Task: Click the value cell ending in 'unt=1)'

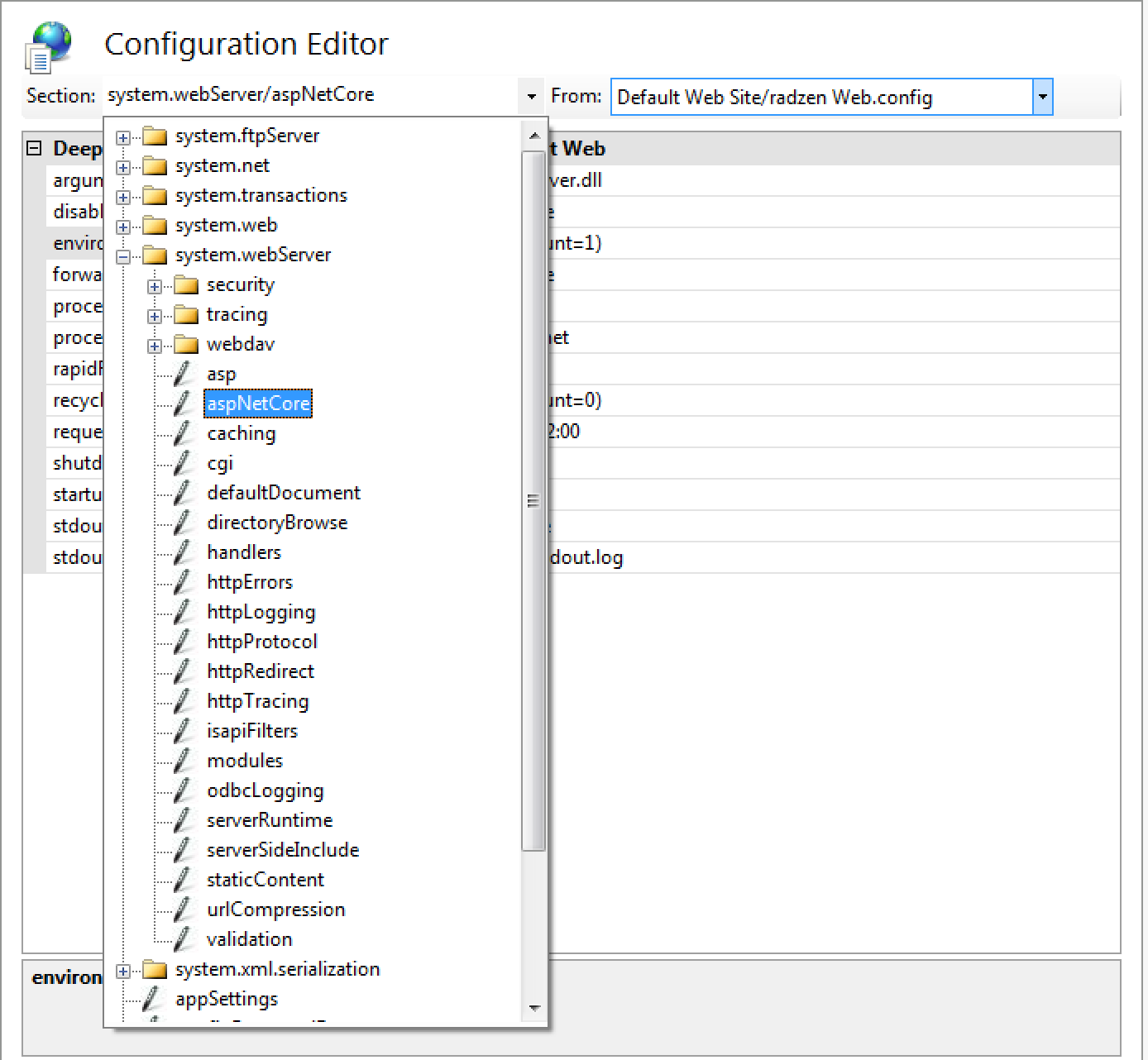Action: click(834, 243)
